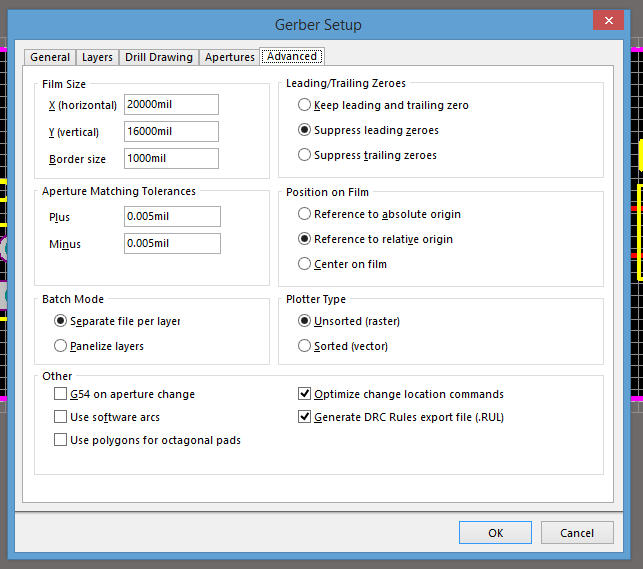Click the Y (vertical) film size field
643x569 pixels.
point(171,132)
